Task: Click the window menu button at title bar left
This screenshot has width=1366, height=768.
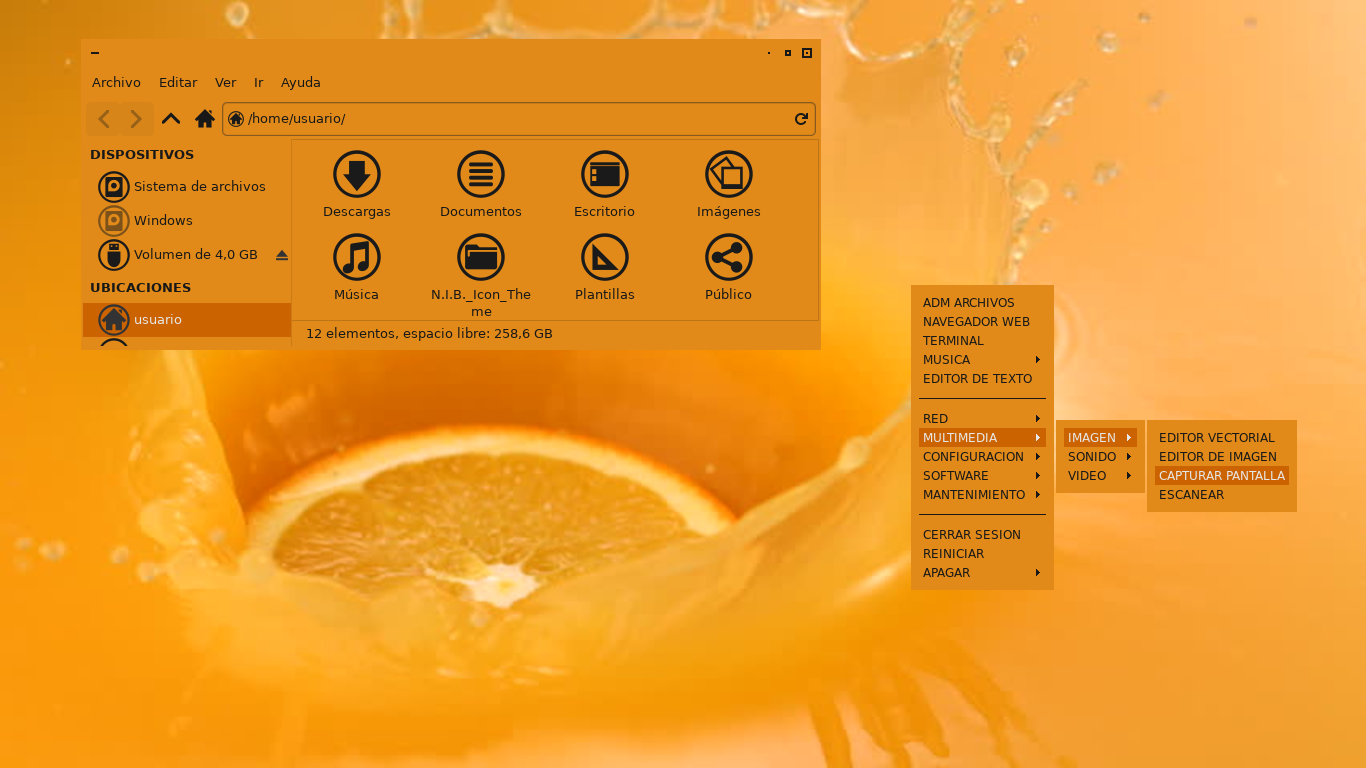Action: pos(95,53)
